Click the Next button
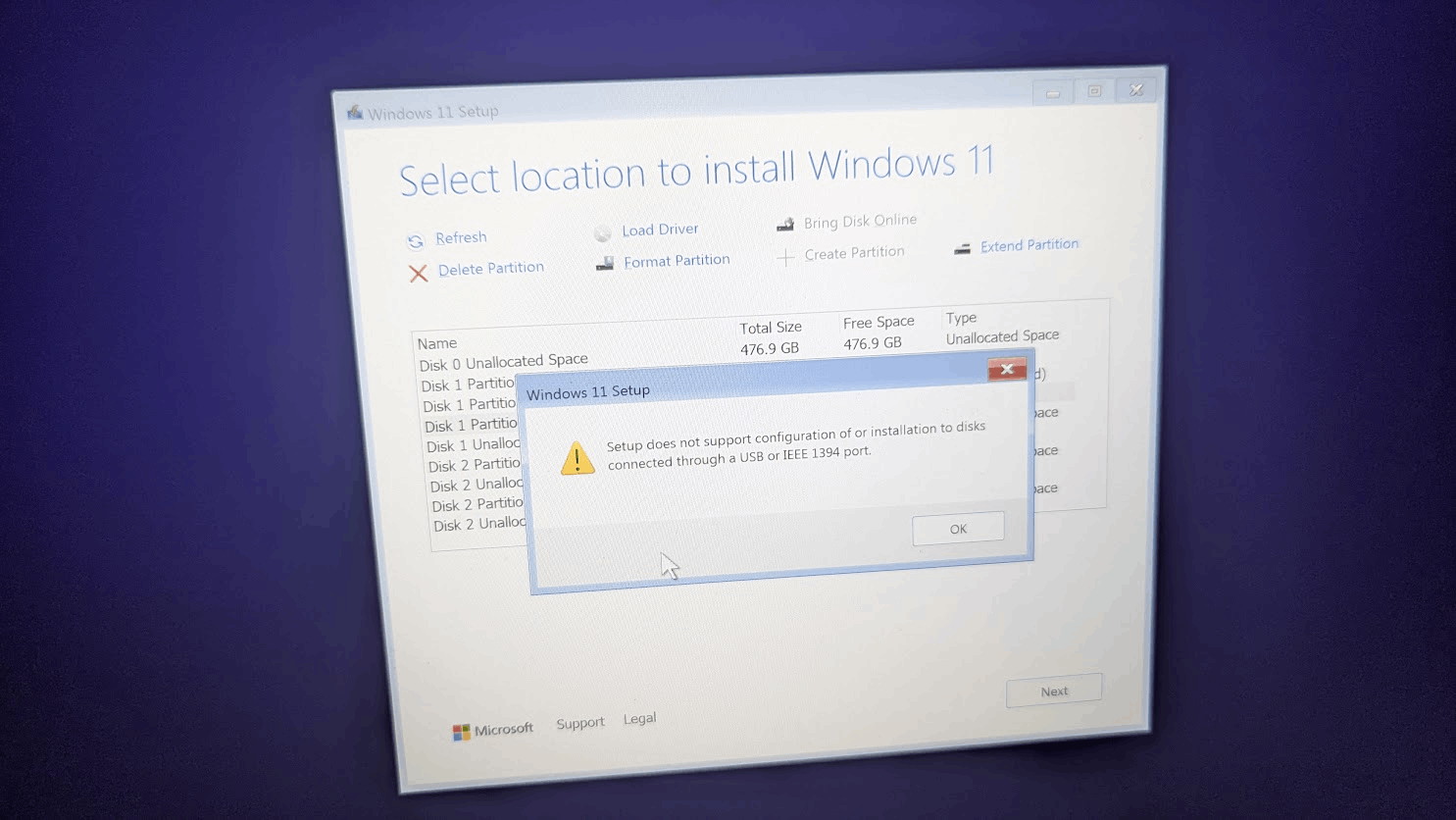 1054,691
